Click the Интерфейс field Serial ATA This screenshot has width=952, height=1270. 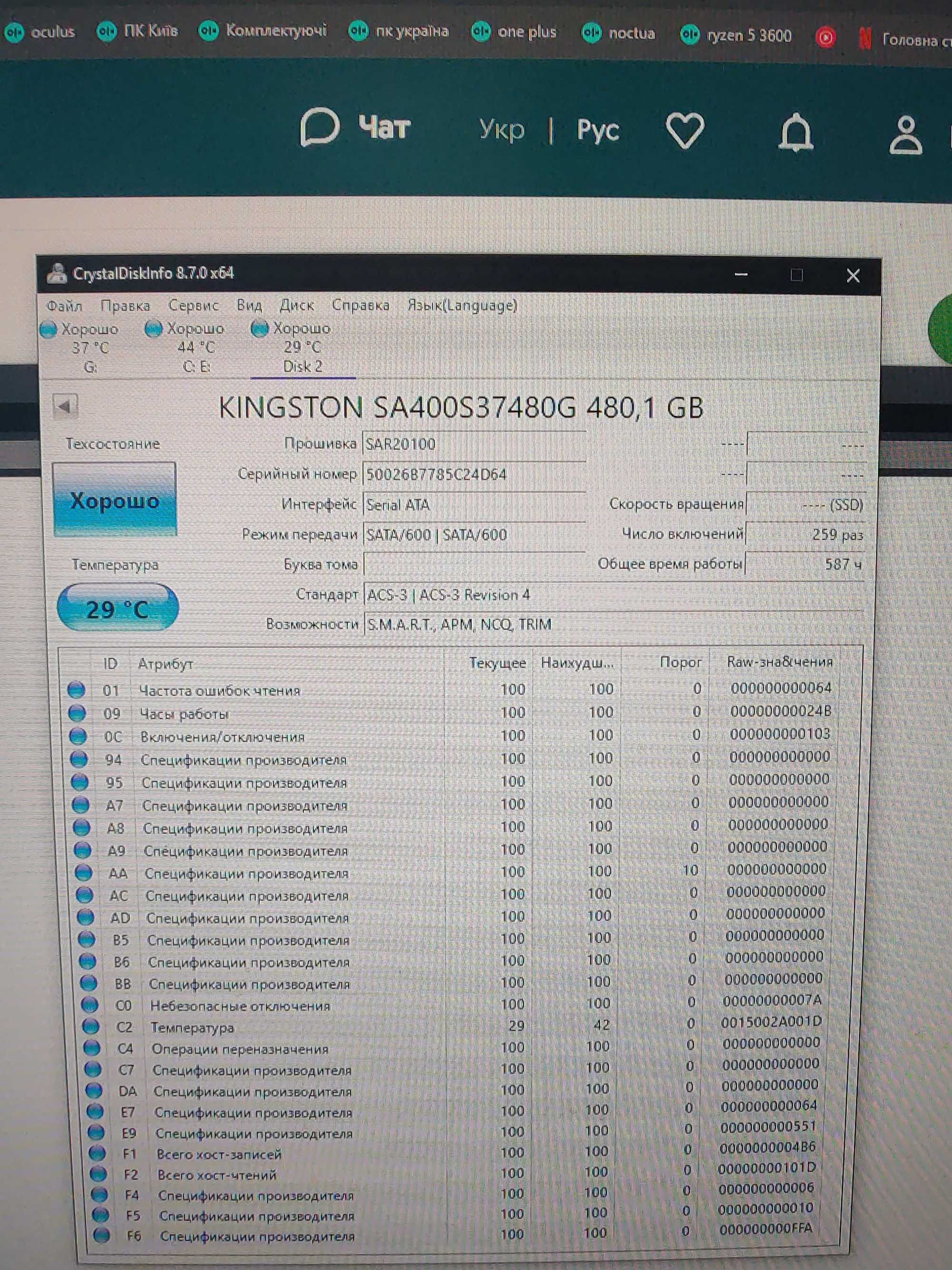tap(474, 505)
